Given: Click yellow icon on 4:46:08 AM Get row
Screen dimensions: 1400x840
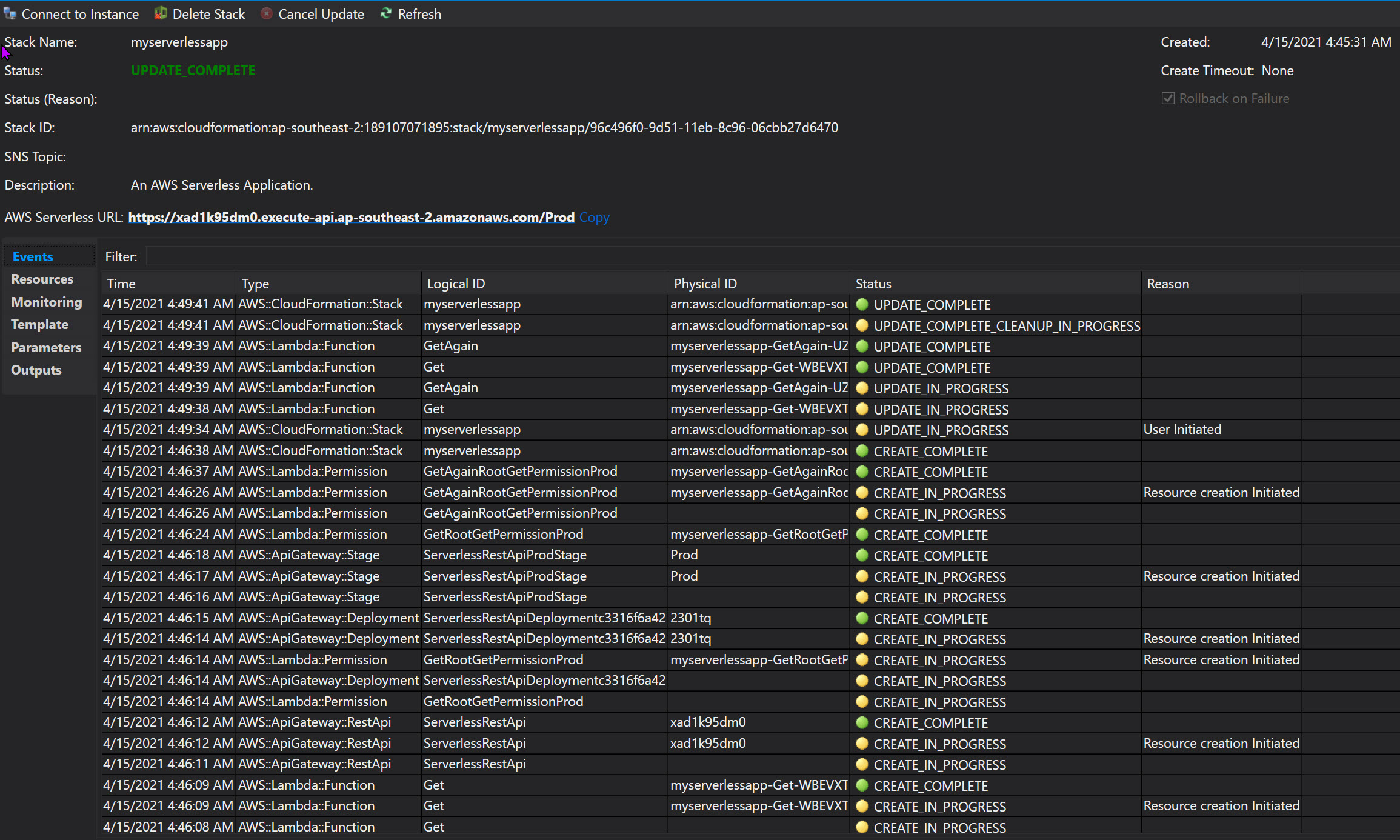Looking at the screenshot, I should pos(862,827).
